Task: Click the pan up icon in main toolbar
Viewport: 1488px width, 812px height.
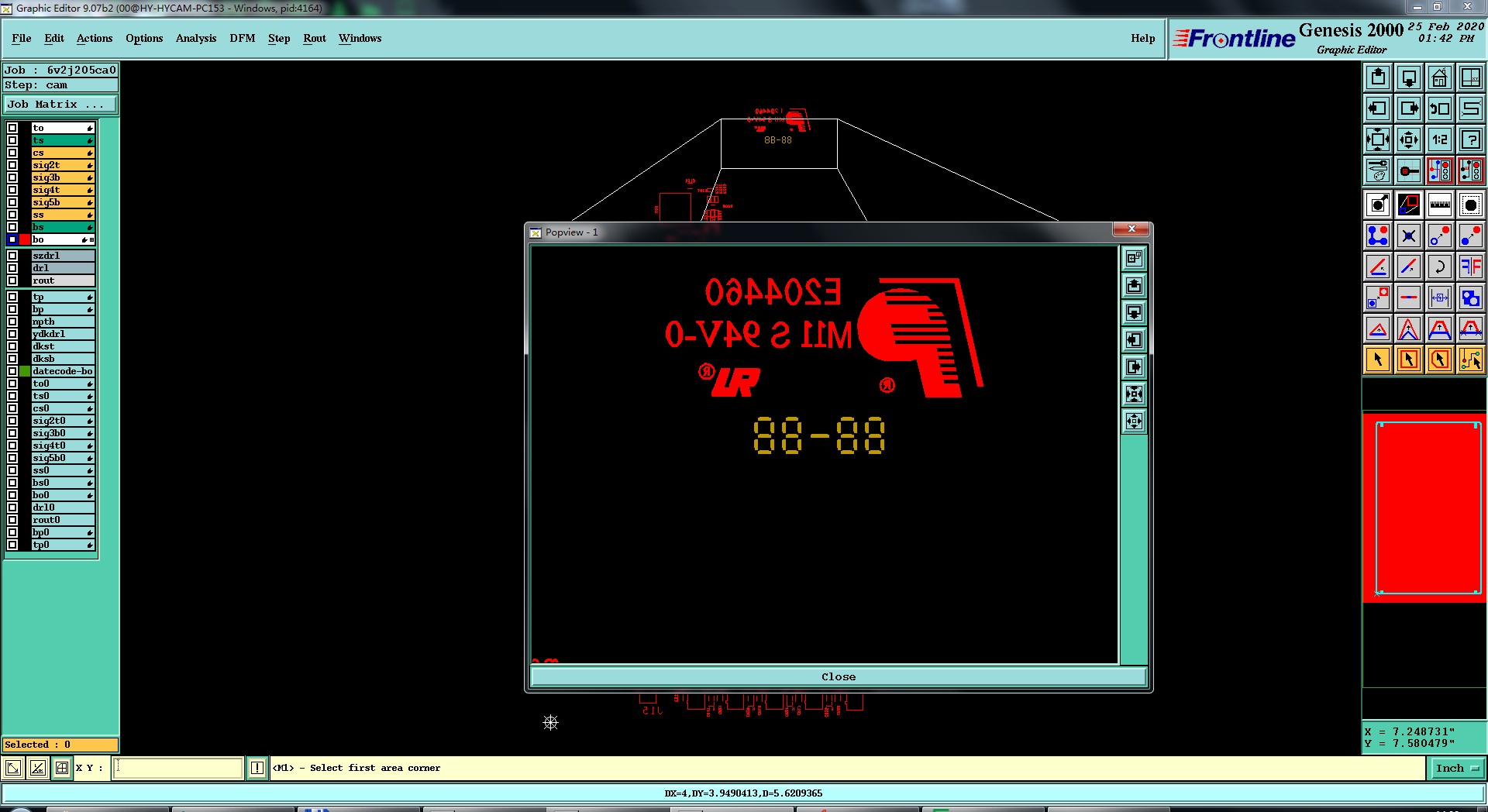Action: 1378,77
